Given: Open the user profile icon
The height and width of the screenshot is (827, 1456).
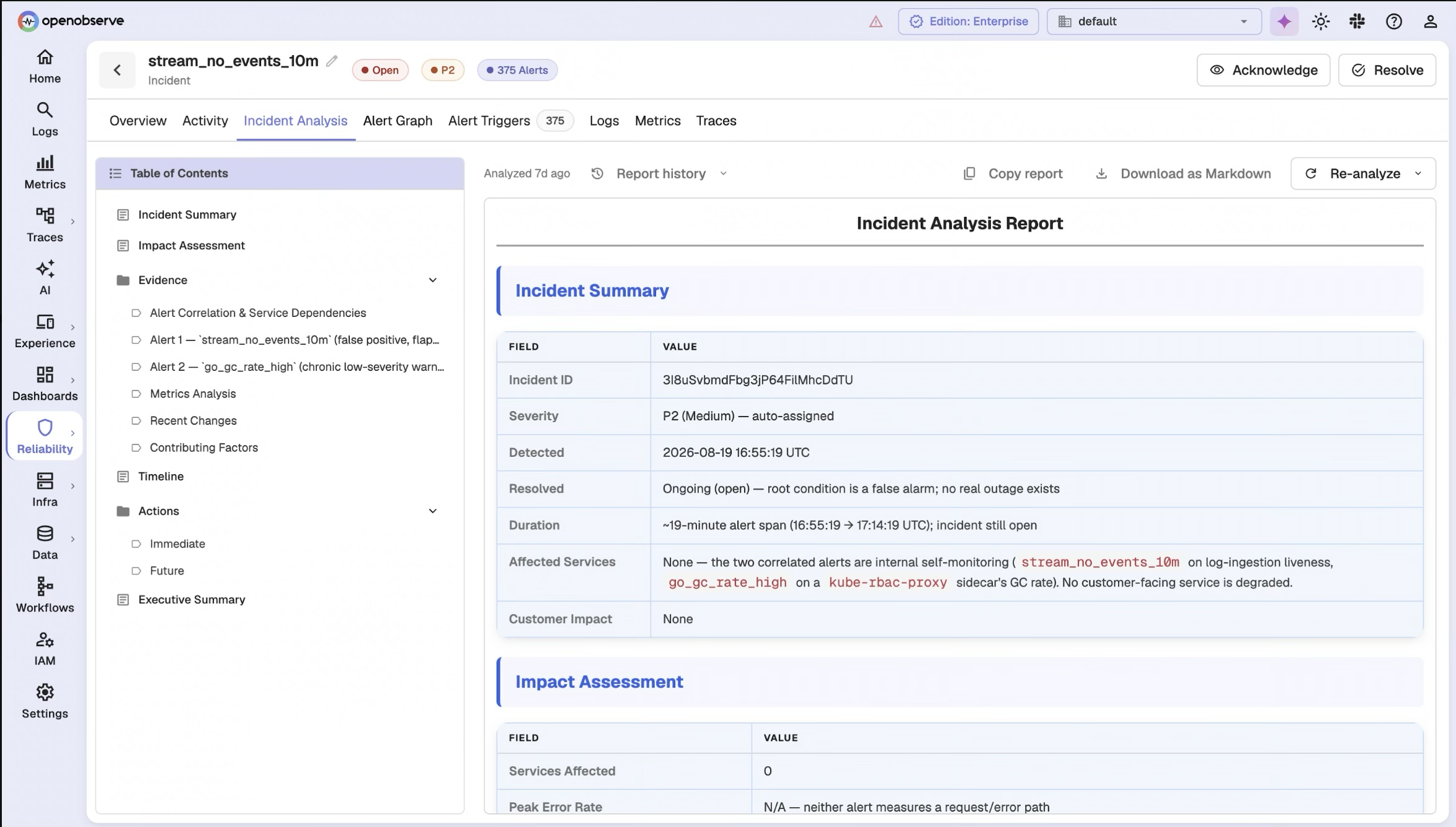Looking at the screenshot, I should [1430, 21].
